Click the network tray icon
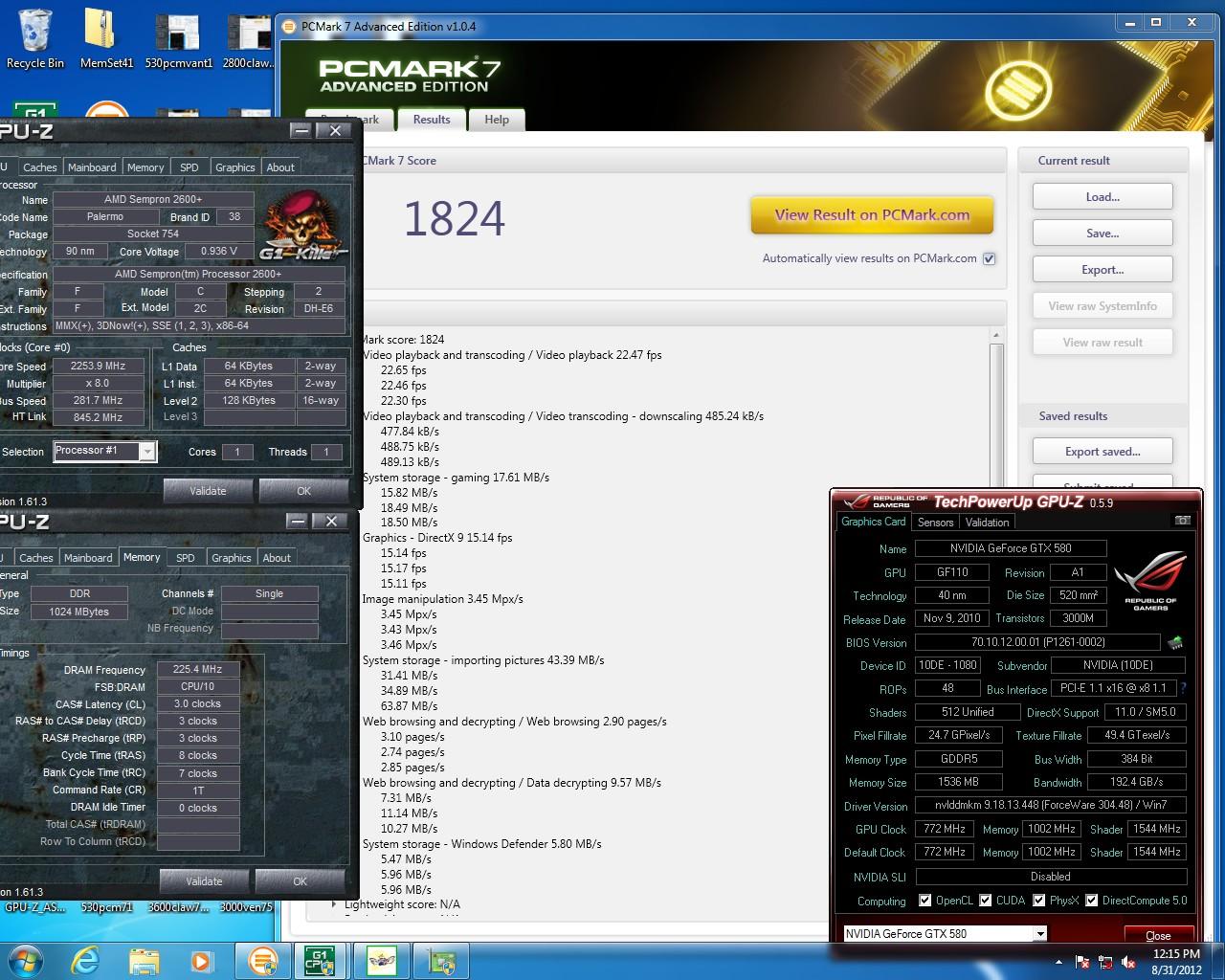 pyautogui.click(x=1105, y=962)
